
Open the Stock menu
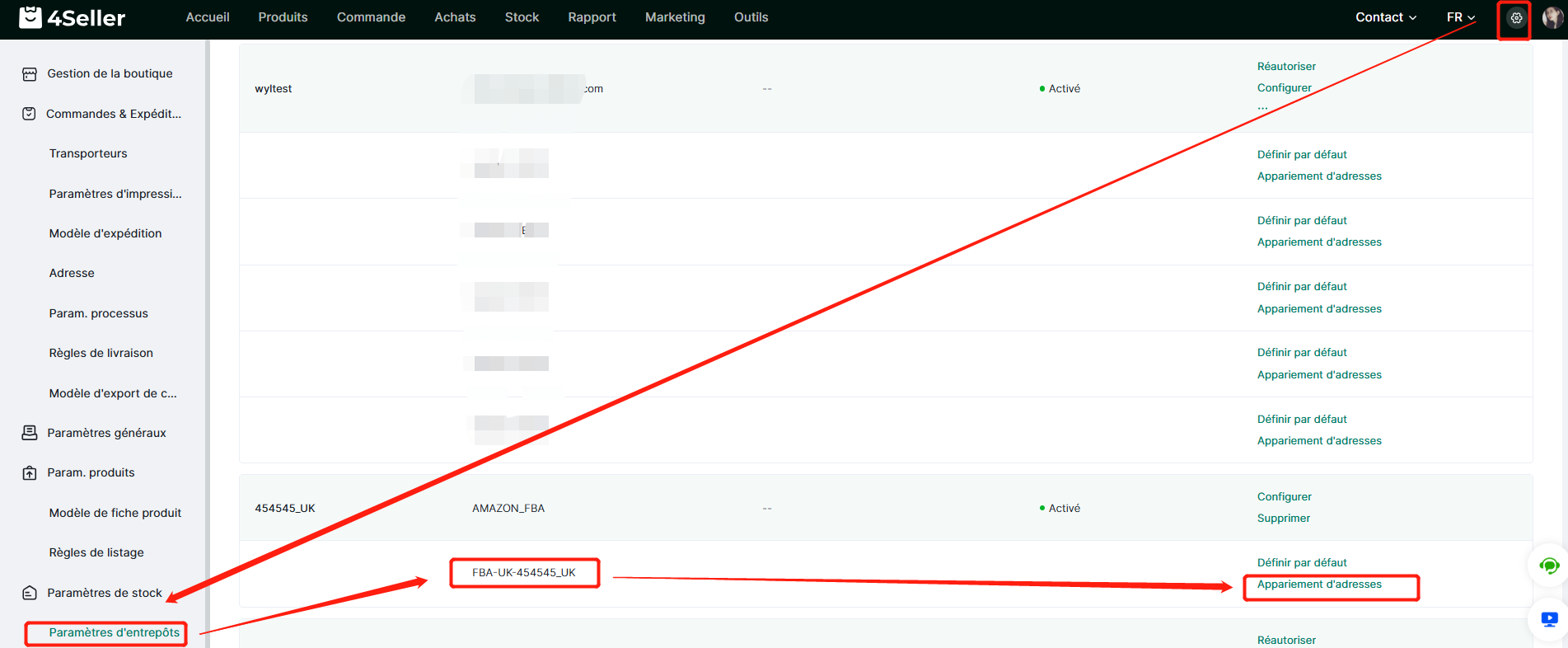pos(522,17)
